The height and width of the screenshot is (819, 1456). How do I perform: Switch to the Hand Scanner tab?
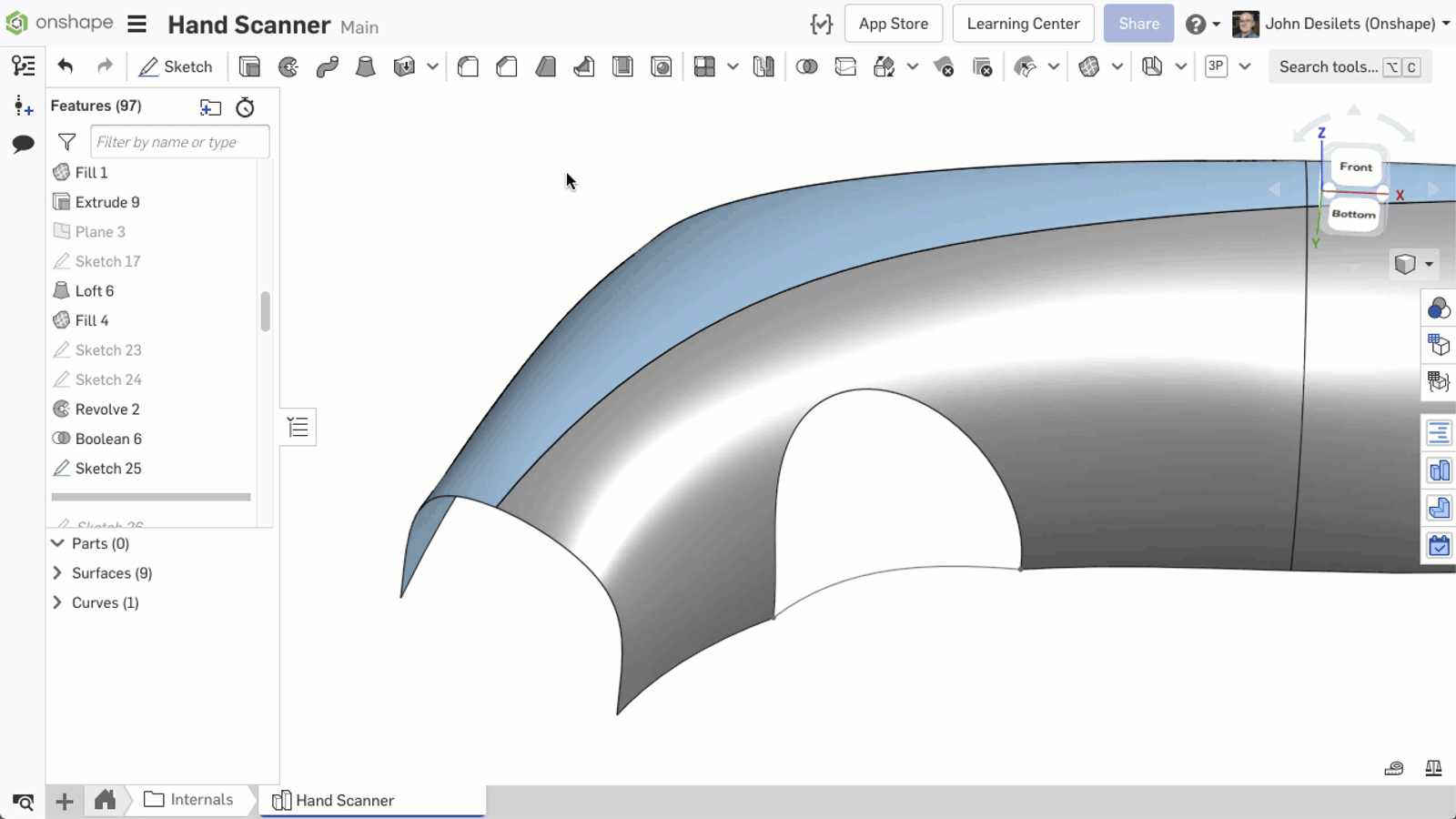point(344,800)
